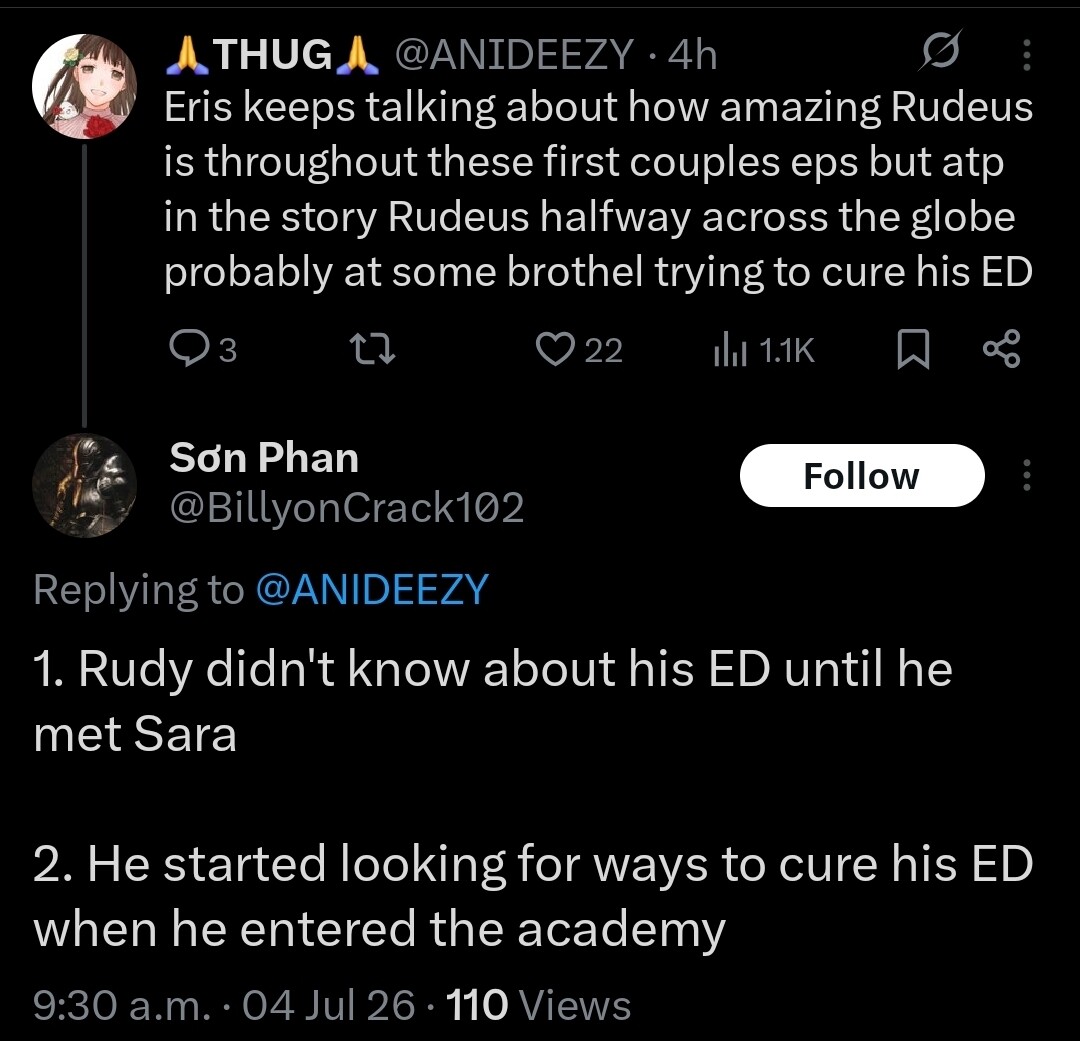Visit the THUG display name profile
This screenshot has height=1041, width=1080.
click(273, 54)
